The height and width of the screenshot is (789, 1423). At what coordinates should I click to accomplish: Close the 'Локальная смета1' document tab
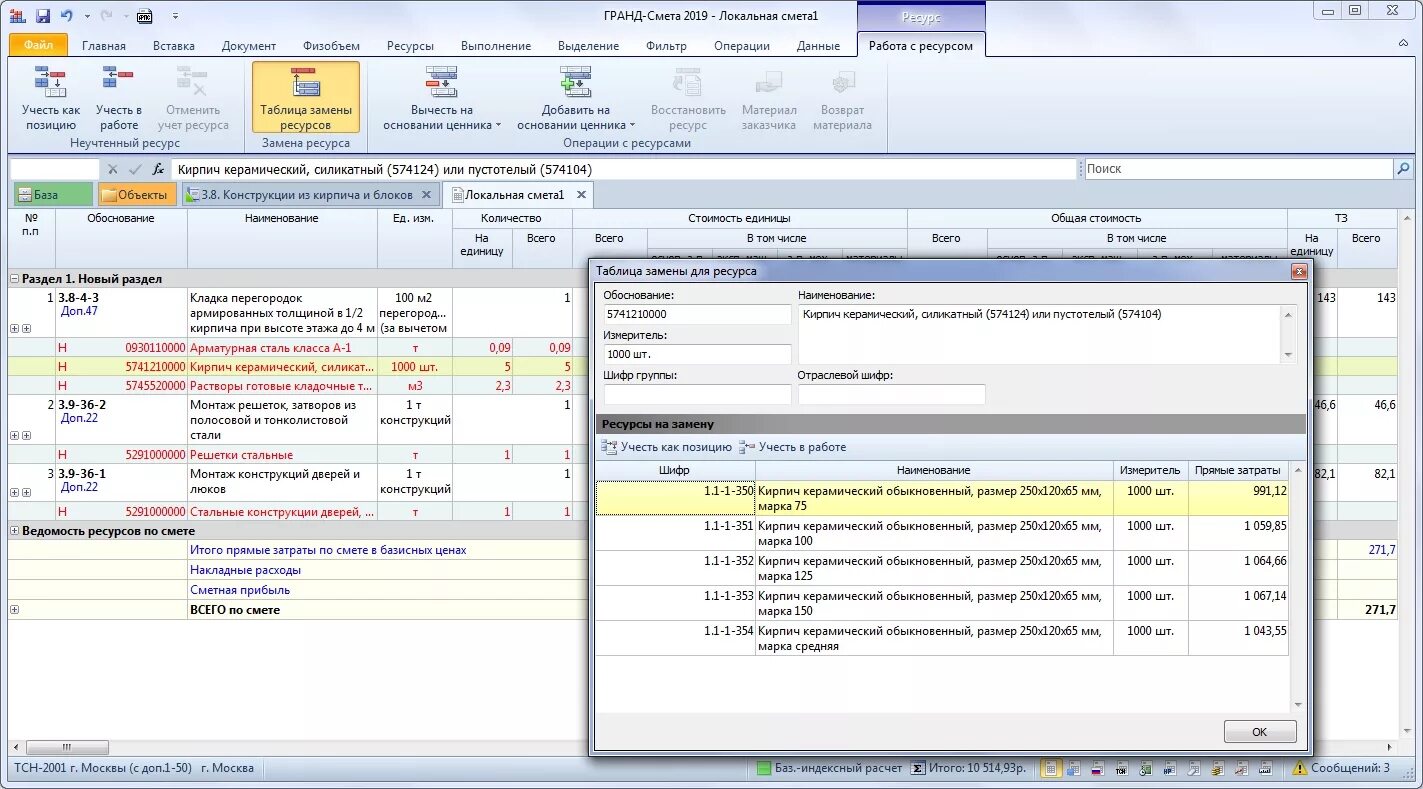point(582,195)
